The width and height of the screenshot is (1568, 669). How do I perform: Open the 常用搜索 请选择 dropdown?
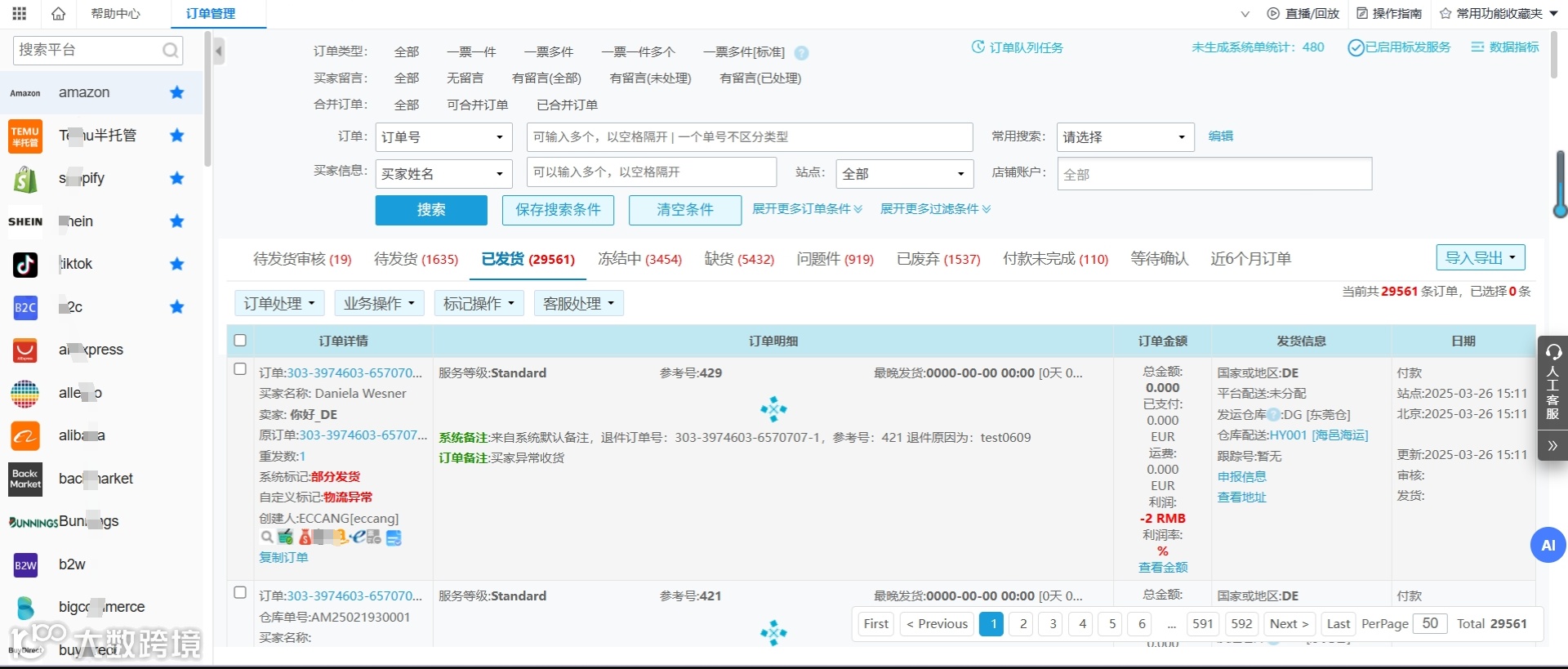pyautogui.click(x=1125, y=137)
